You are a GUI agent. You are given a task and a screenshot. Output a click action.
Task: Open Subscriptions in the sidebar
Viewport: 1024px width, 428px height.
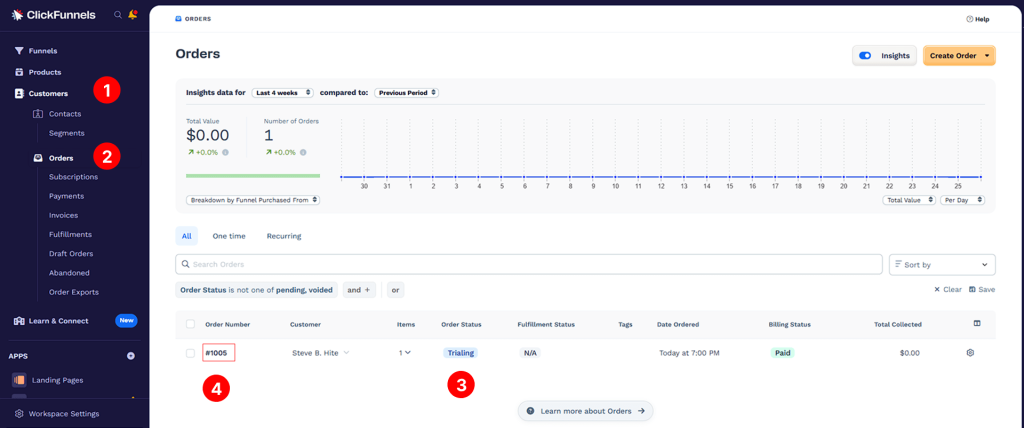[74, 176]
